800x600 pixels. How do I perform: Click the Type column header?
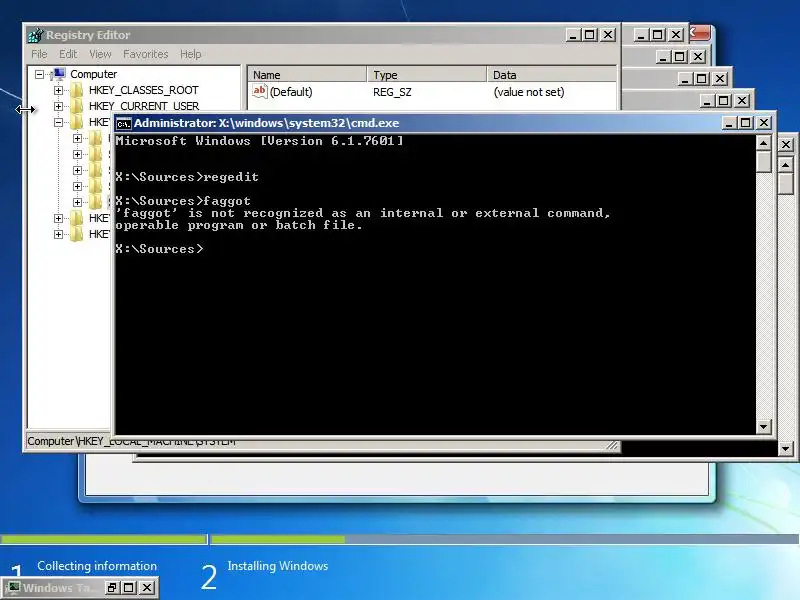pos(427,74)
